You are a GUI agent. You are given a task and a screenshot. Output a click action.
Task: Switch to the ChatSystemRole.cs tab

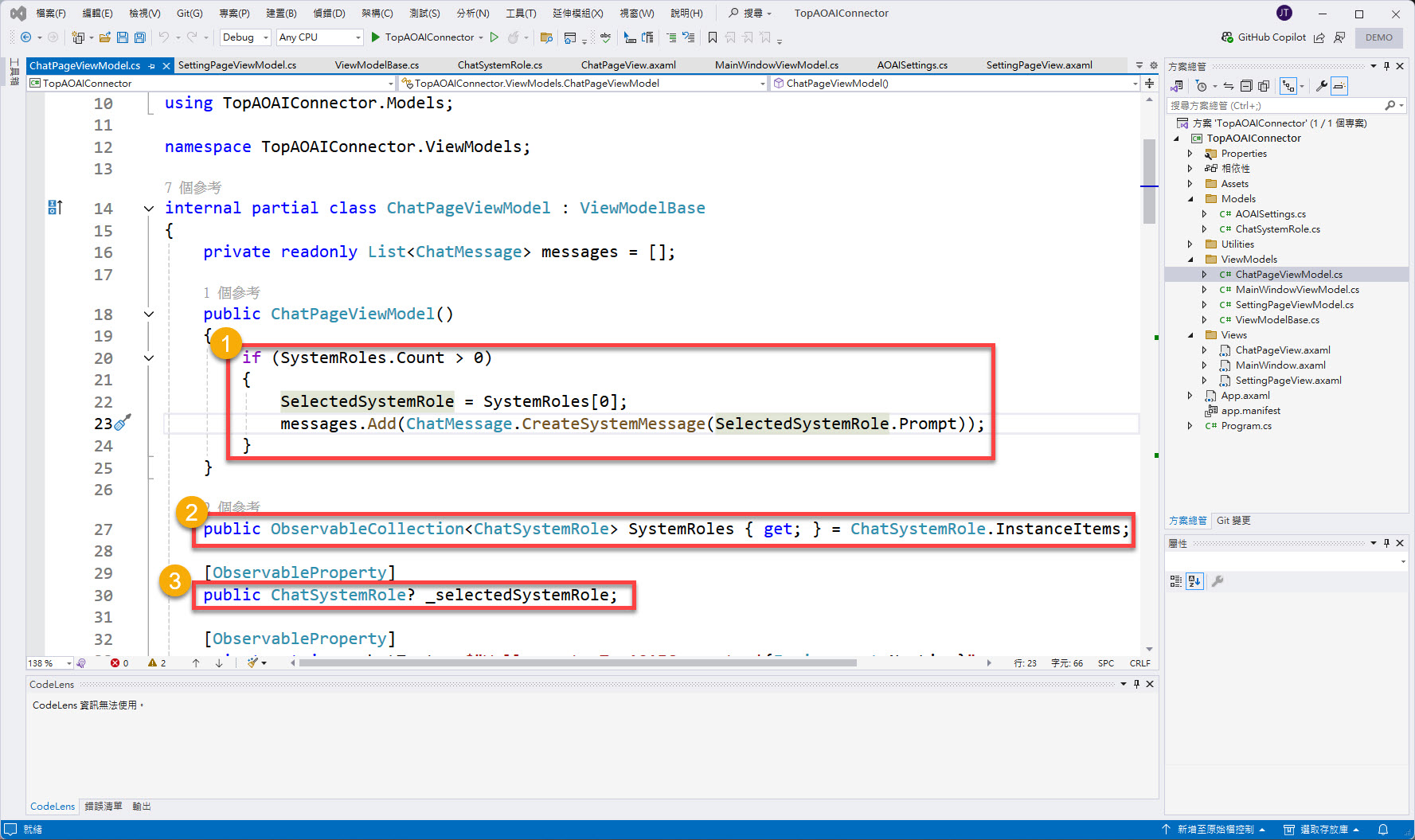[x=500, y=65]
